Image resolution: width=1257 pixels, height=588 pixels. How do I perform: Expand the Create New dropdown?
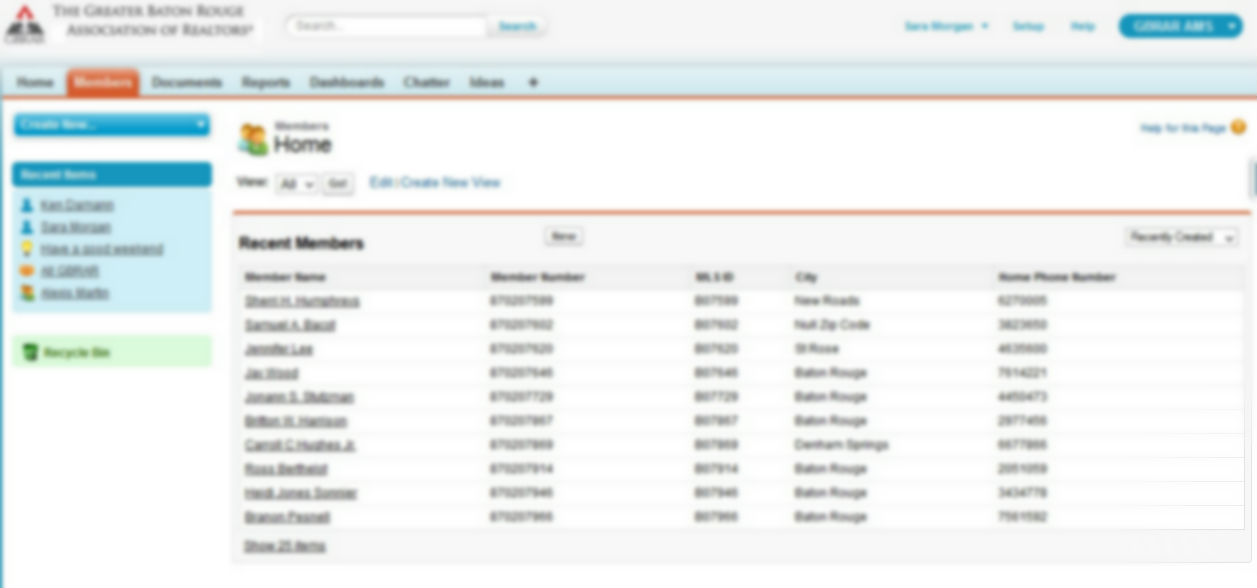click(x=111, y=124)
